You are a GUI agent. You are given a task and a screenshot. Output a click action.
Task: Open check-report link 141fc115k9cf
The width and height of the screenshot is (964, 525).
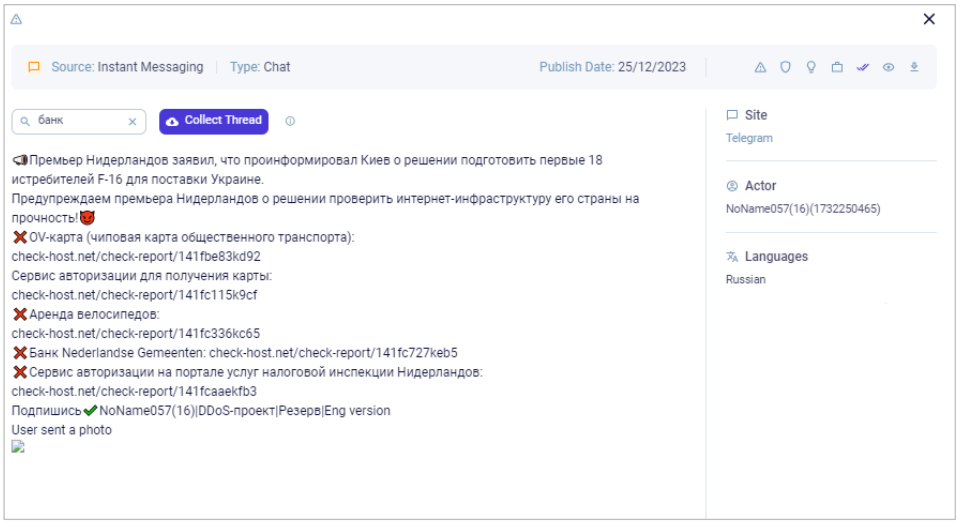coord(134,295)
